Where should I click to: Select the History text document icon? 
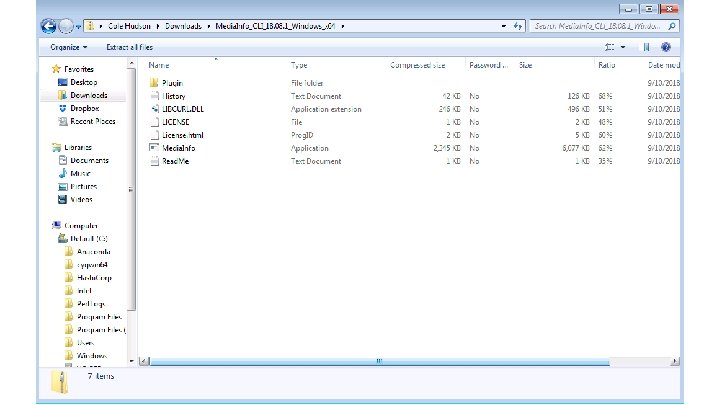point(154,96)
